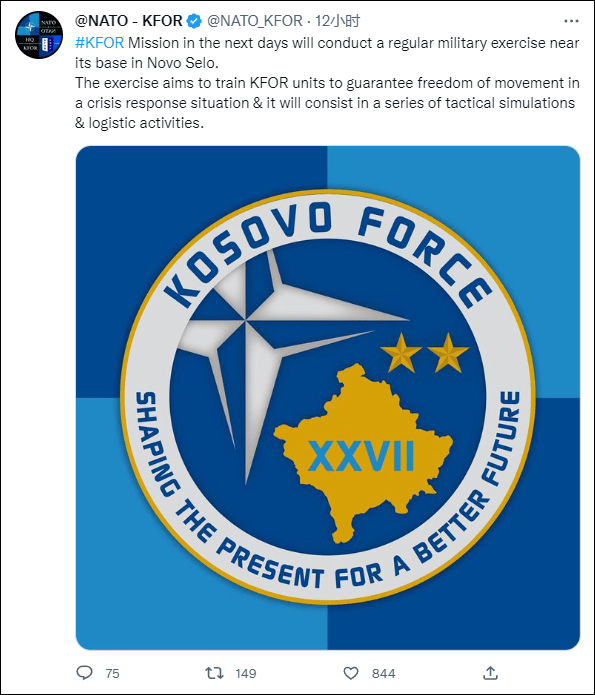
Task: View the 75 replies count
Action: (113, 674)
